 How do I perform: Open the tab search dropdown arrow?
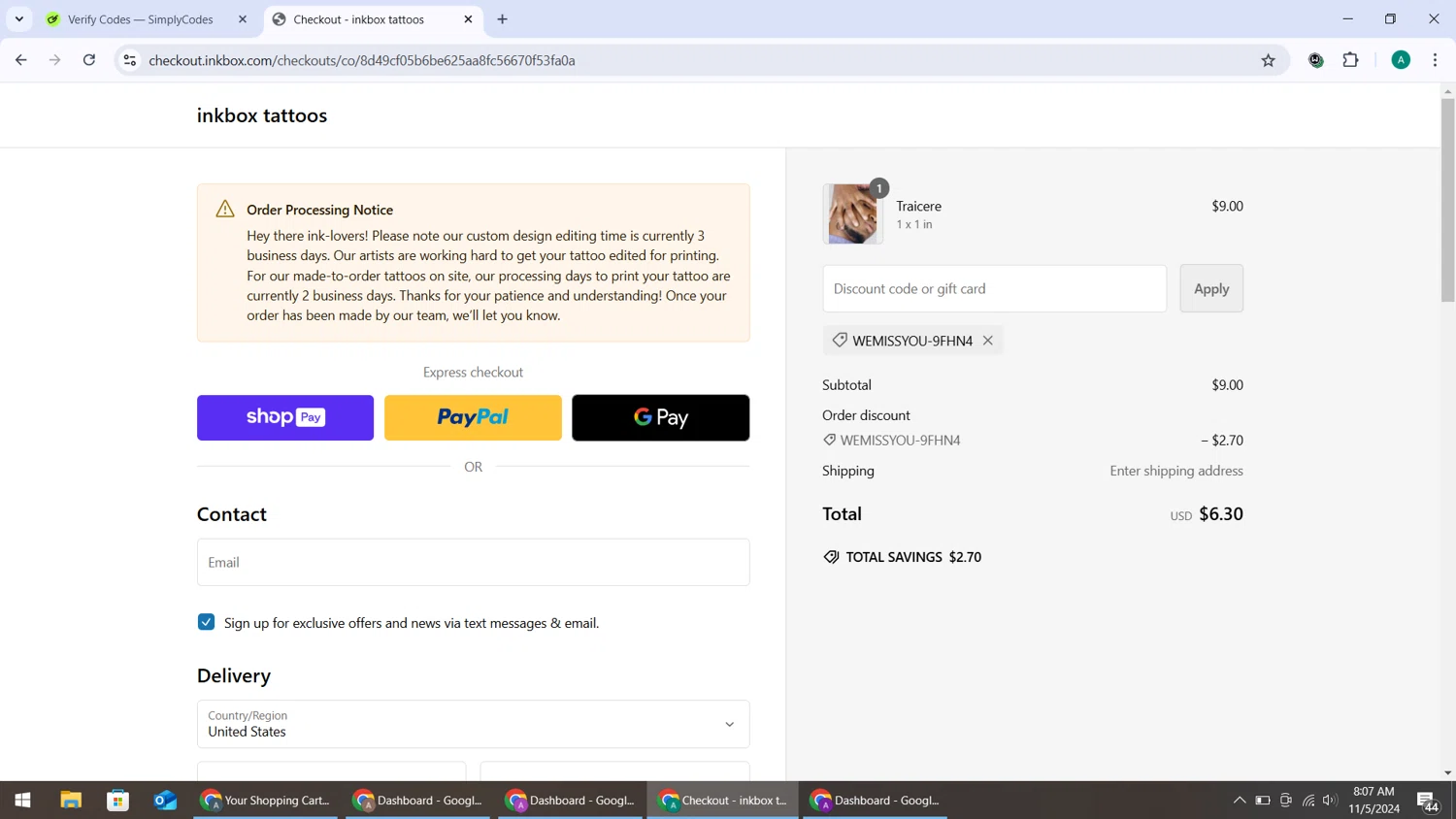pos(19,19)
